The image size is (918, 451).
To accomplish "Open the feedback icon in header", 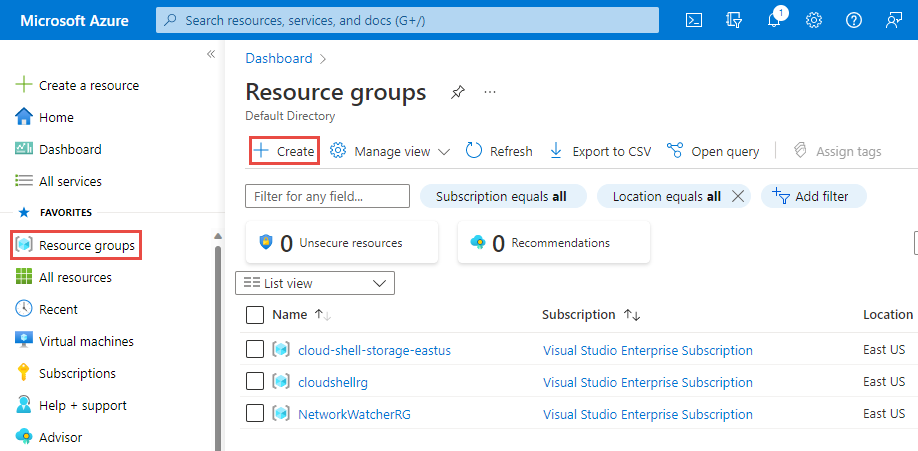I will 894,20.
